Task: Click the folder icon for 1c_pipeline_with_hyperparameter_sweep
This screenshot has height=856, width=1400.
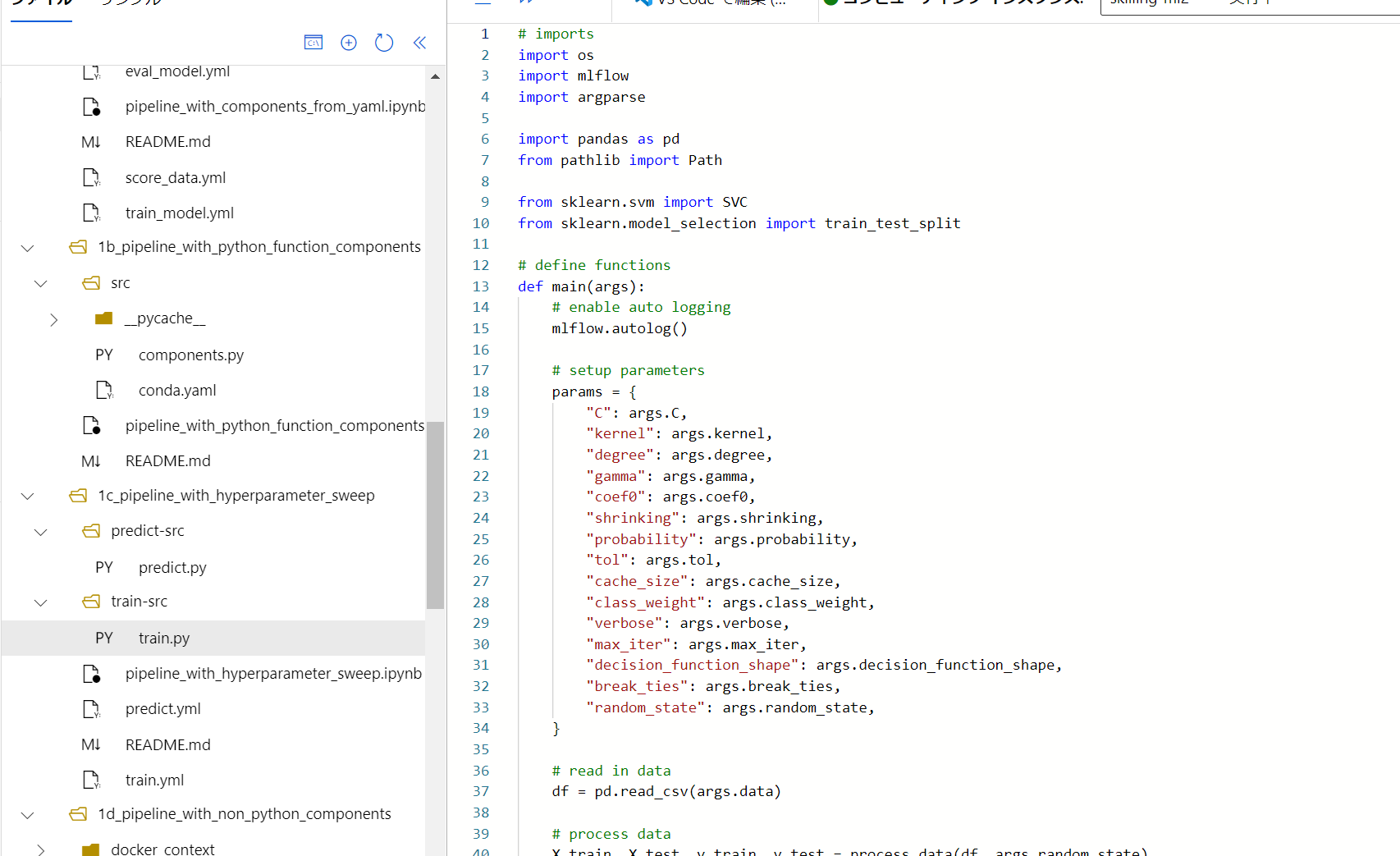Action: (x=78, y=496)
